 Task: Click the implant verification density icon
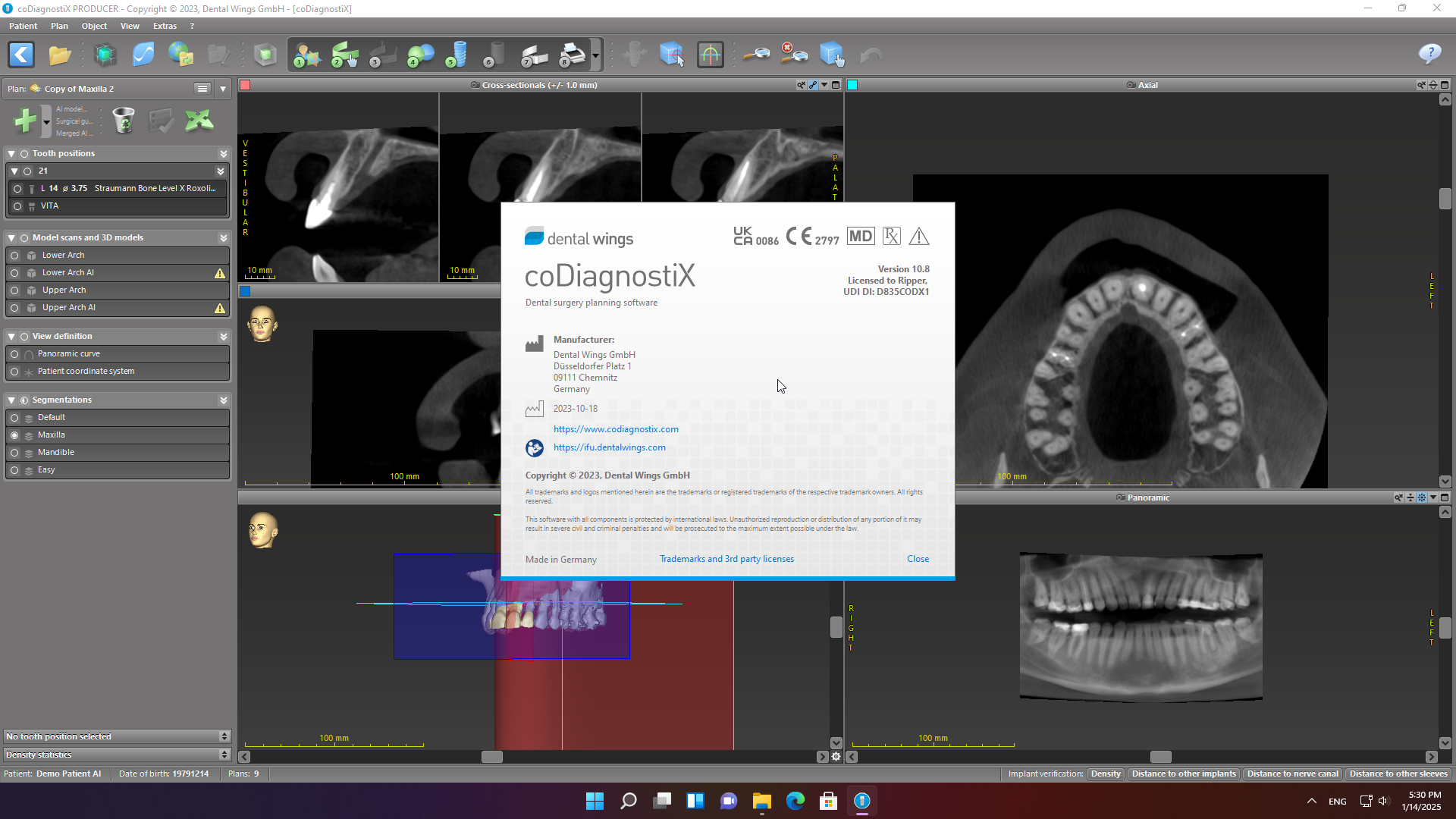(1104, 773)
